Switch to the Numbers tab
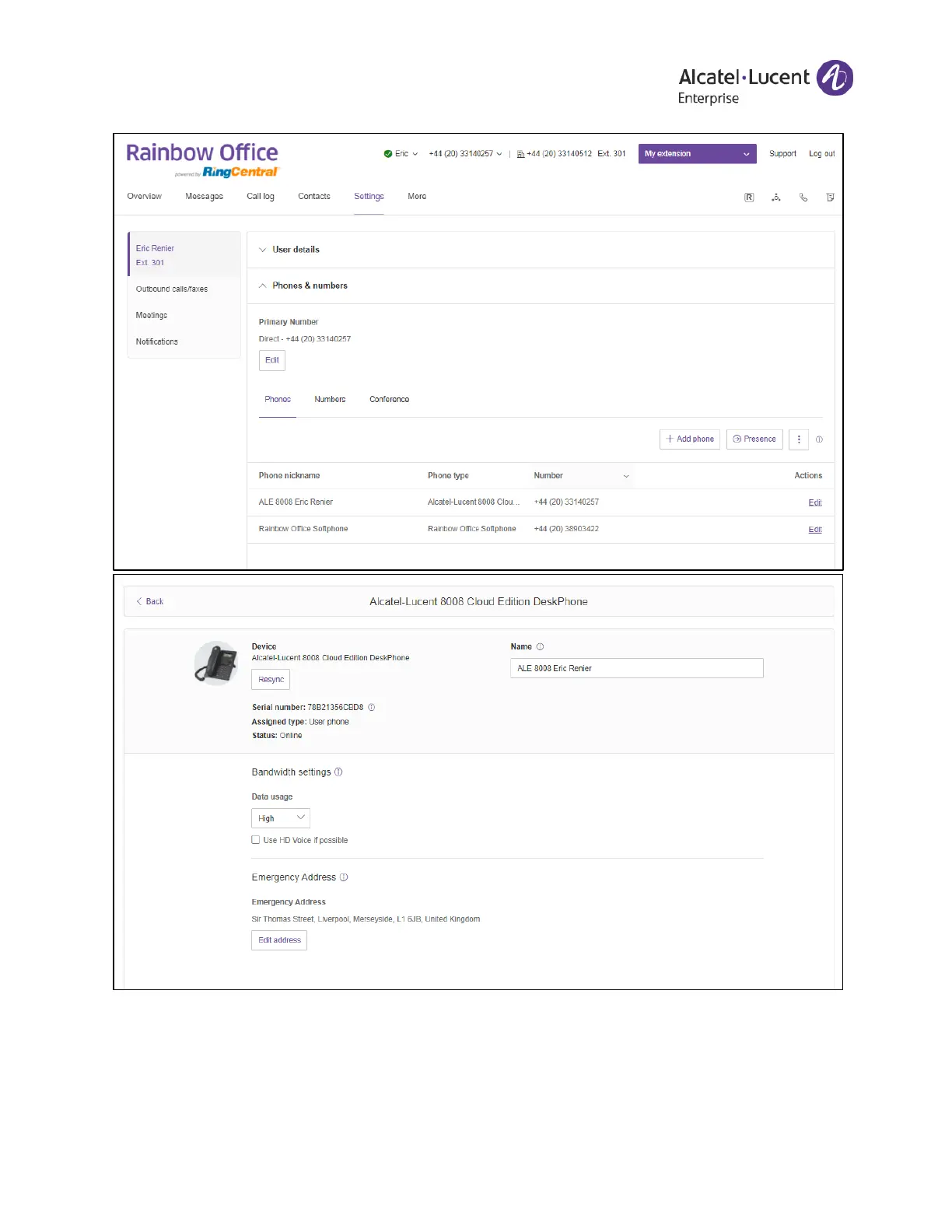This screenshot has width=952, height=1232. (x=330, y=400)
